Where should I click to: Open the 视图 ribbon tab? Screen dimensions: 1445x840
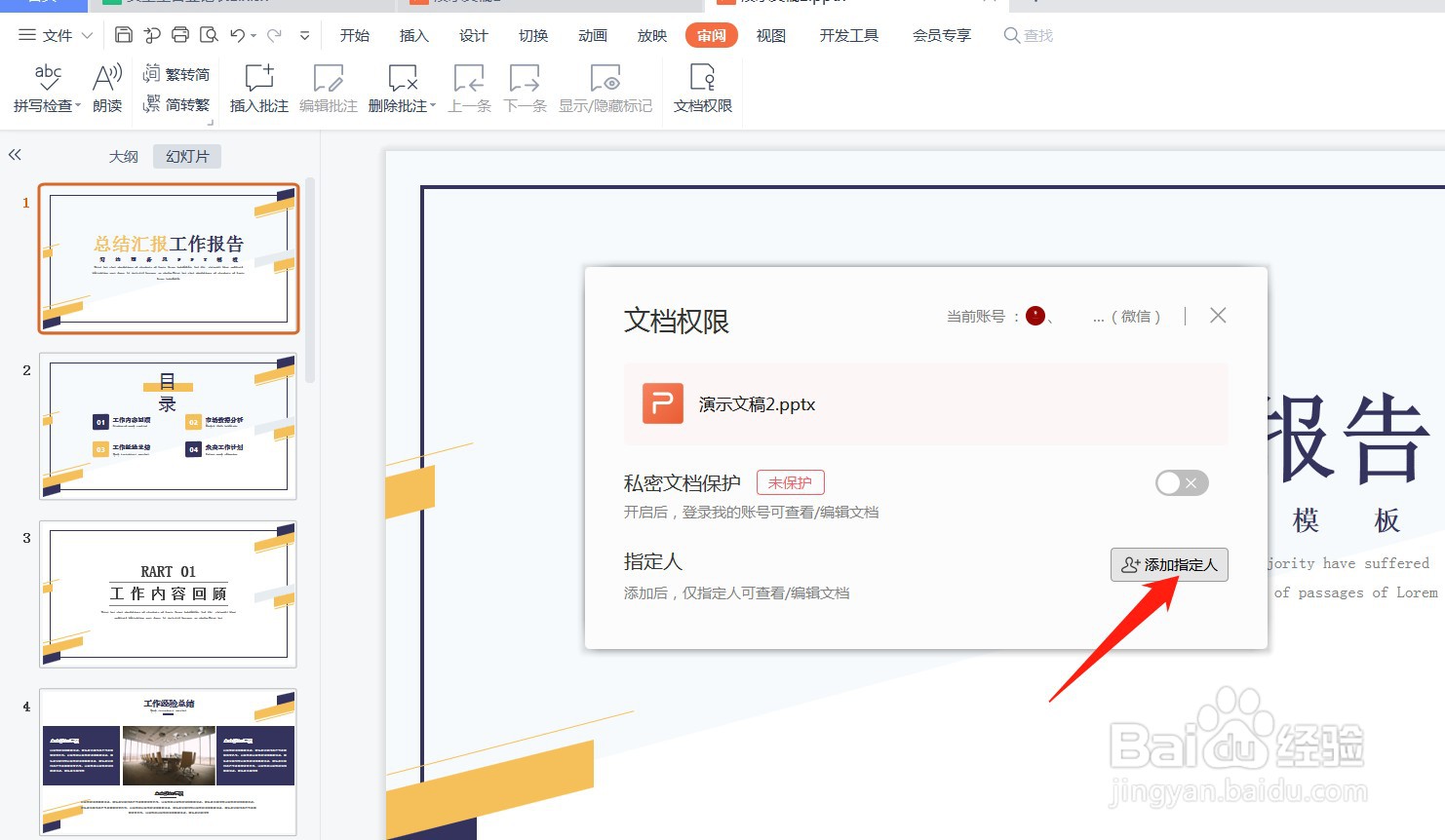771,35
